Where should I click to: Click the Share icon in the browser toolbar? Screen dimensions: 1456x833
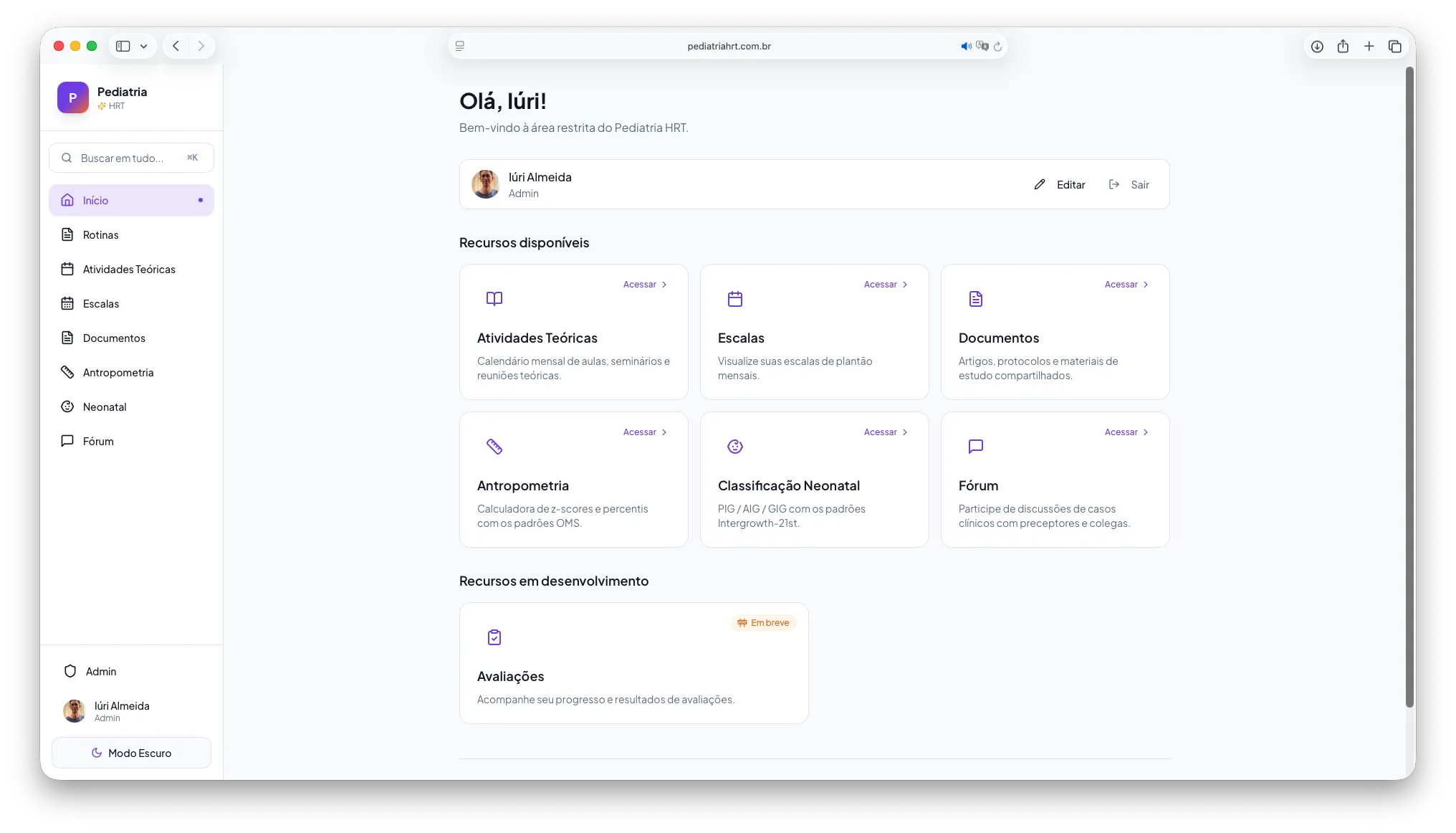click(1343, 46)
